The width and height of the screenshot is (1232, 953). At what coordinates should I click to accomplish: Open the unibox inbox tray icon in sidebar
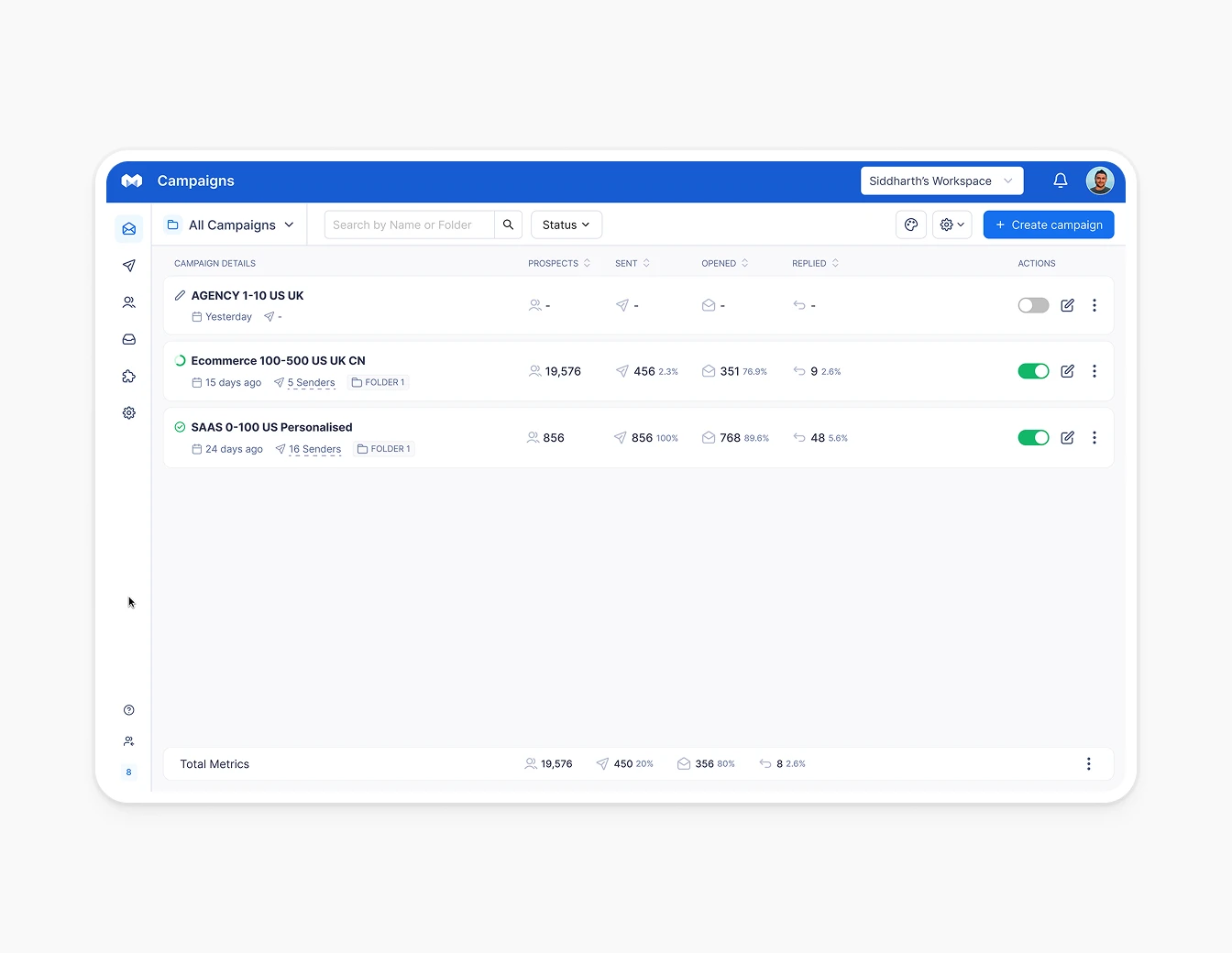coord(128,339)
